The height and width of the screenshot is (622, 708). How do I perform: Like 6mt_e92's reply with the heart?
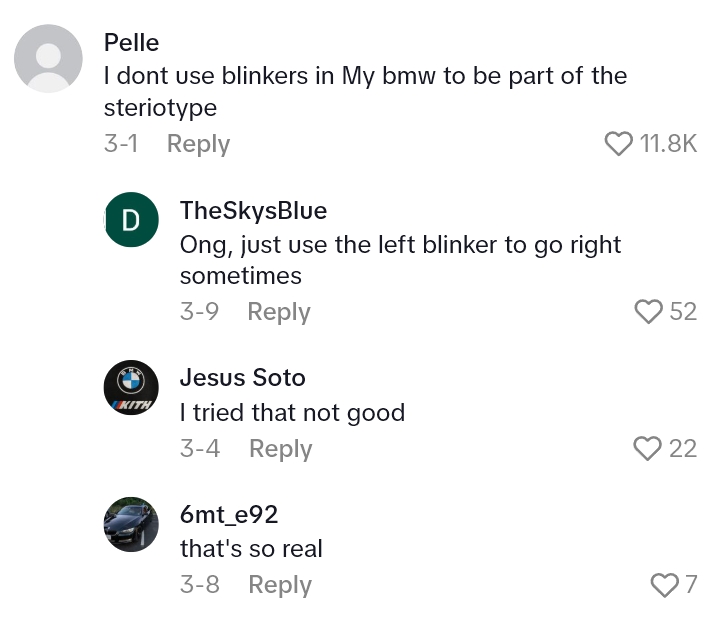664,585
